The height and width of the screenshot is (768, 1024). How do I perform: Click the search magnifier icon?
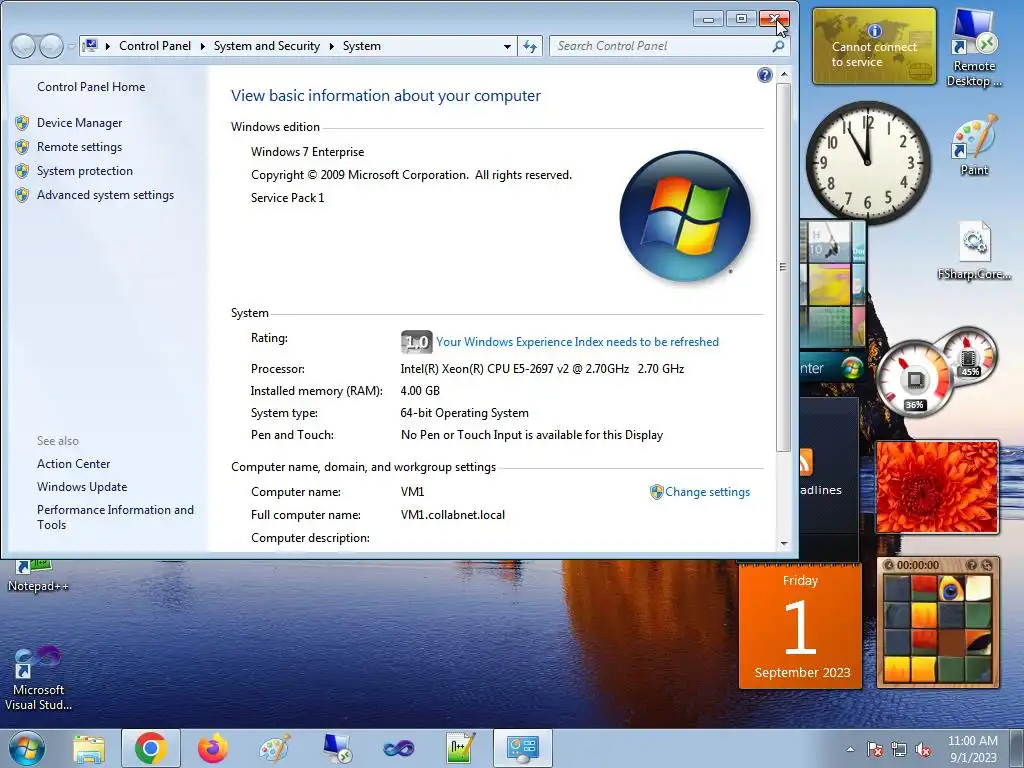778,46
